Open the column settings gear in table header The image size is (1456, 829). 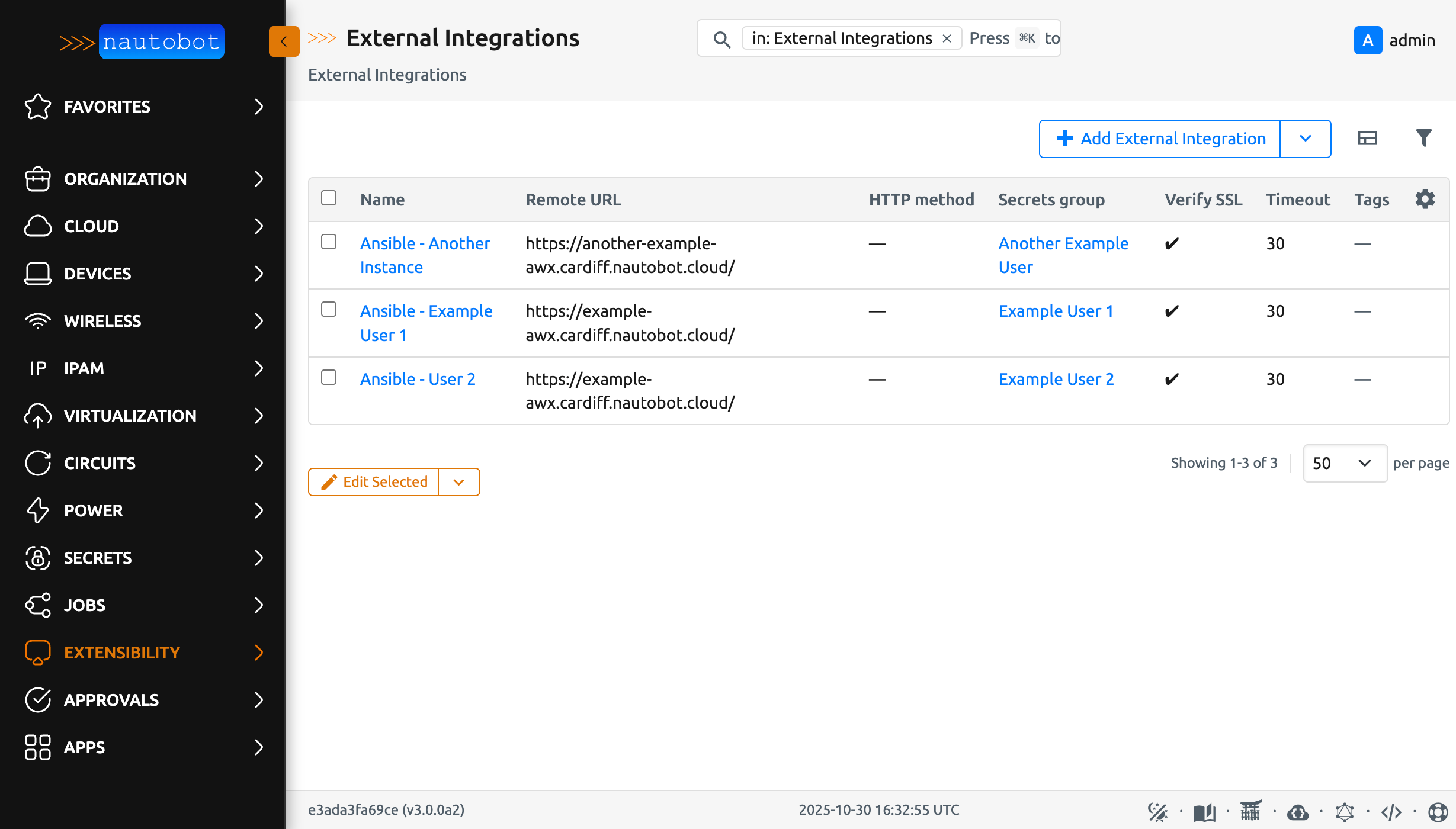1425,199
